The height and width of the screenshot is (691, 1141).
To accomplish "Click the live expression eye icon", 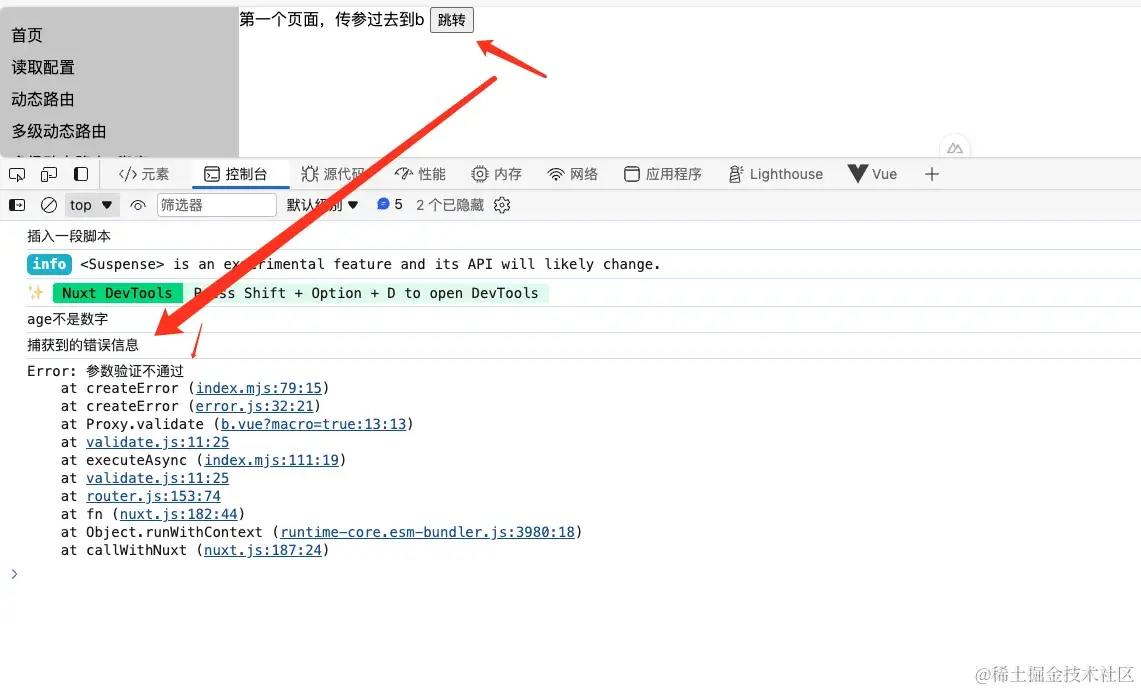I will [x=138, y=205].
